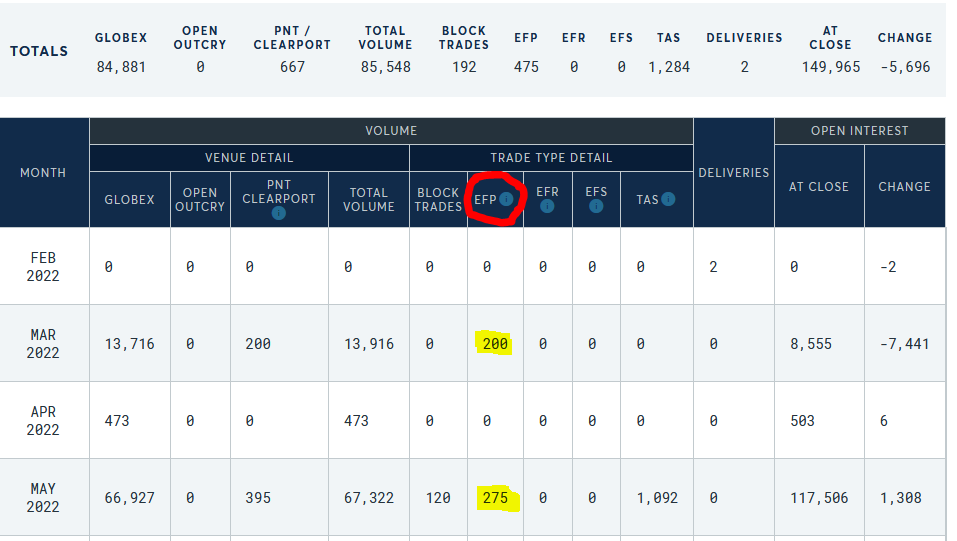This screenshot has height=541, width=957.
Task: Select the 13,916 total volume for MAR 2022
Action: point(369,344)
